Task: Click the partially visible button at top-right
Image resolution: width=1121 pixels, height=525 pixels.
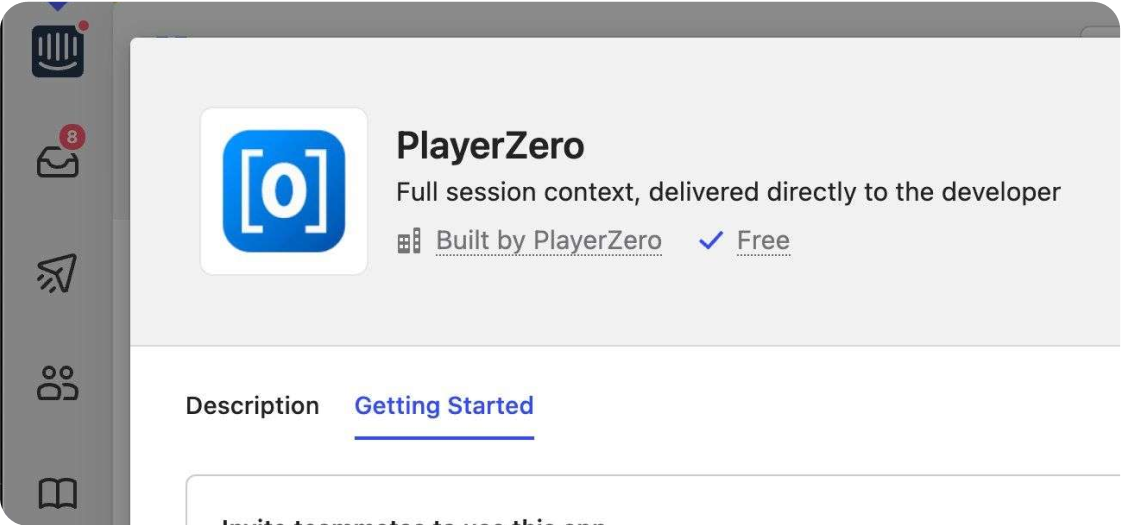Action: (x=1100, y=32)
